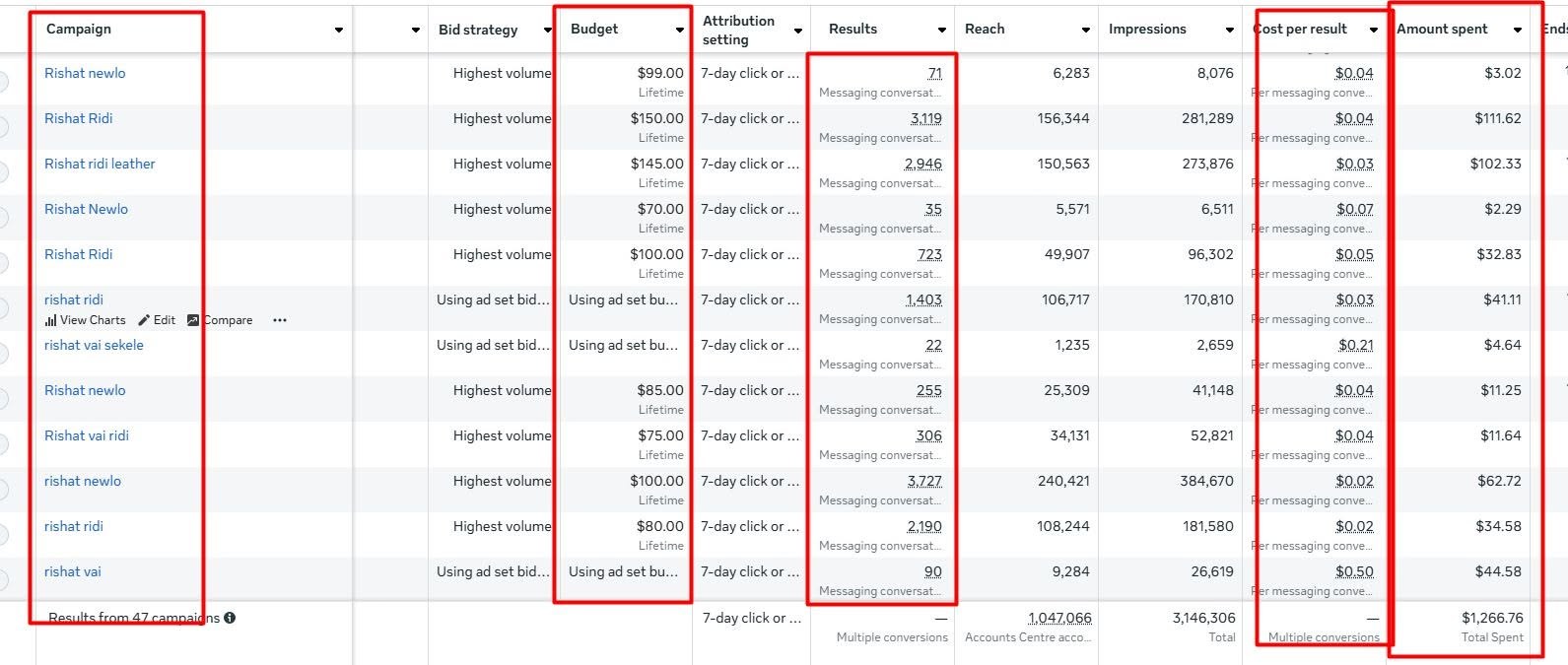
Task: Open the Amount spent column dropdown
Action: tap(1518, 30)
